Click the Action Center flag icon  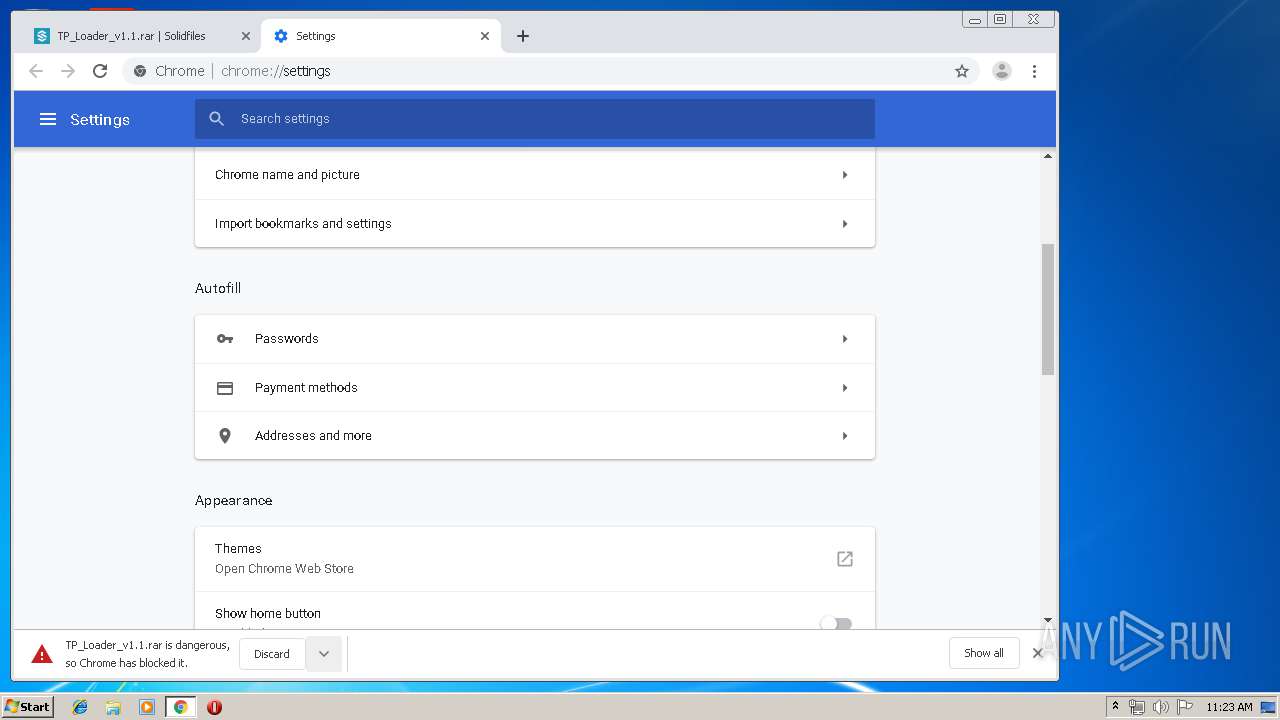pos(1184,707)
